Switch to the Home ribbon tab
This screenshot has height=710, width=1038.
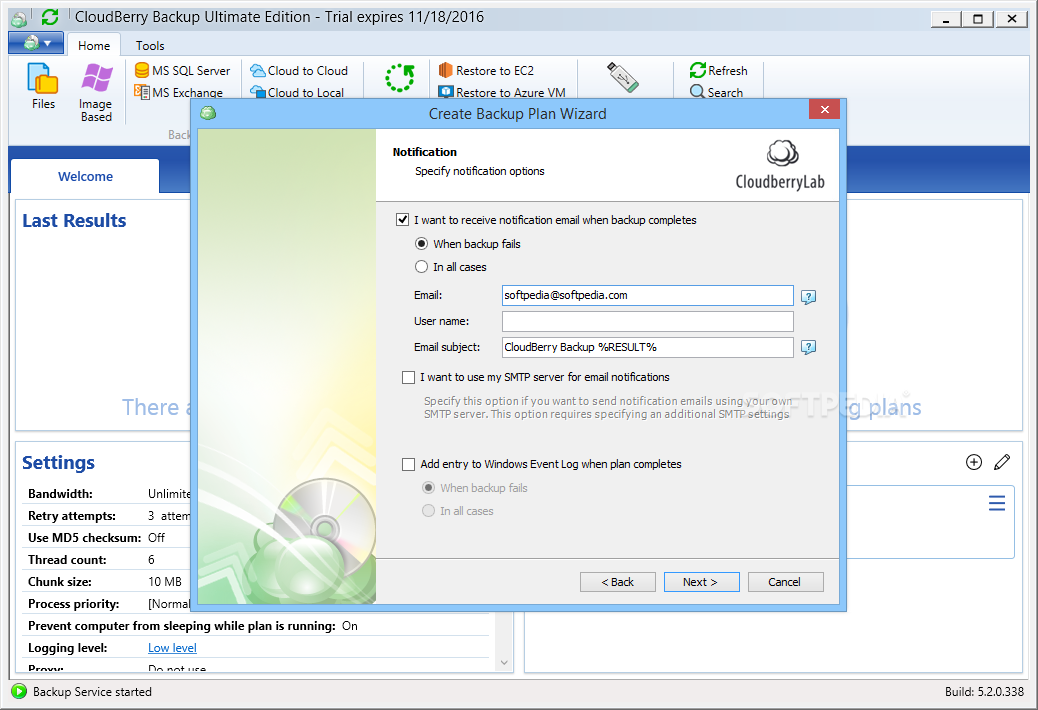click(94, 46)
